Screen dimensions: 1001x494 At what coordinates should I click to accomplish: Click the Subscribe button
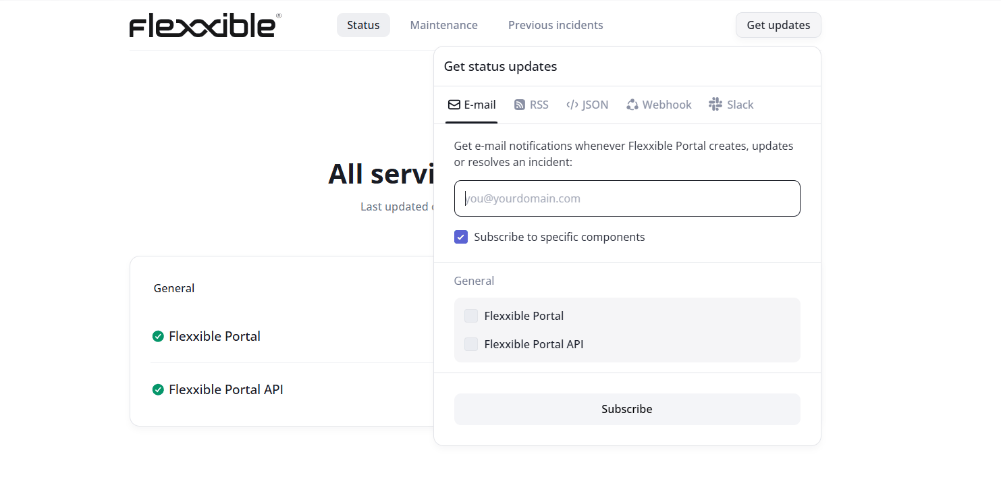pos(627,409)
